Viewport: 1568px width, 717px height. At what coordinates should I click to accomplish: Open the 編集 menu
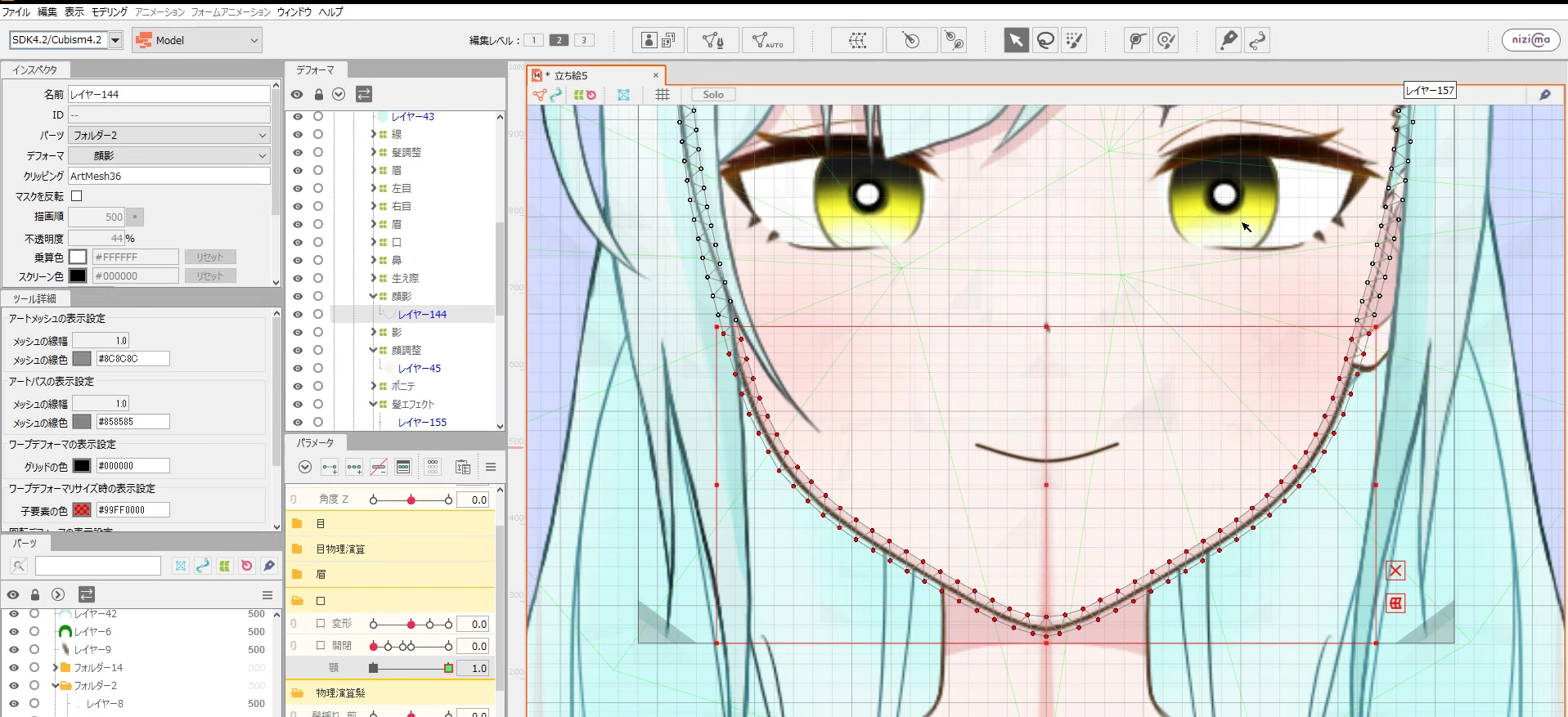pos(47,11)
